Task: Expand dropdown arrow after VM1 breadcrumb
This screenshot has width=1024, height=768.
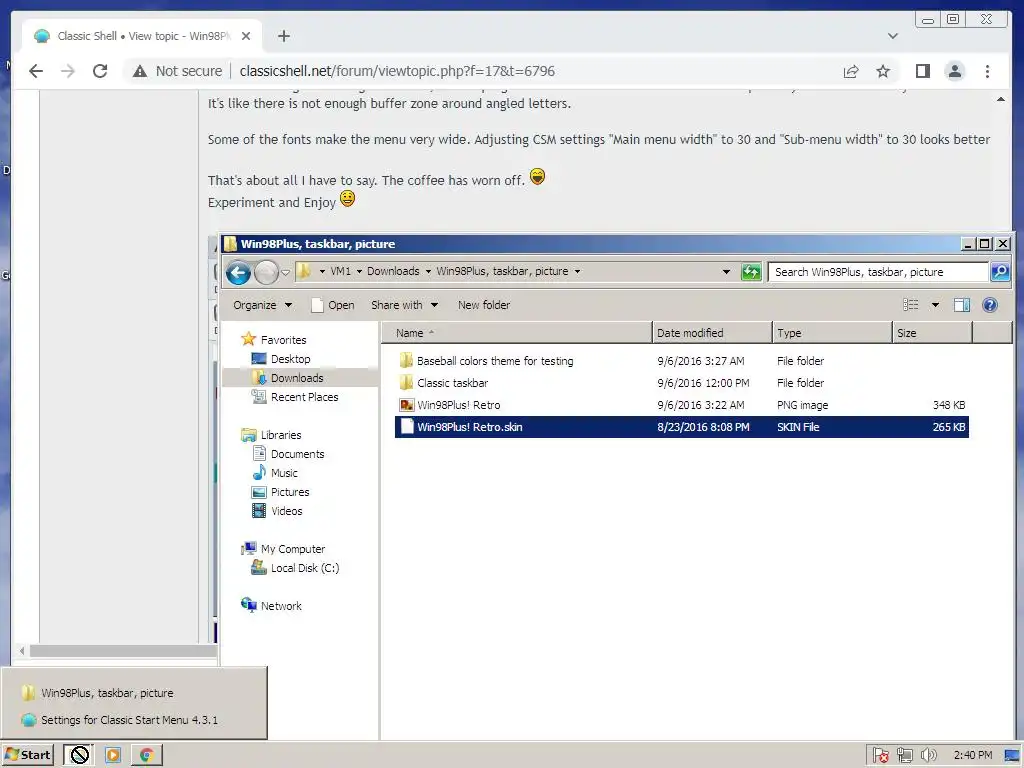Action: pos(359,272)
